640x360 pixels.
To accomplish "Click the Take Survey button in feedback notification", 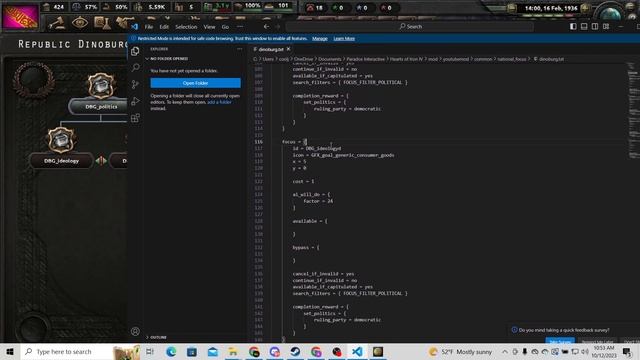I will [x=560, y=341].
